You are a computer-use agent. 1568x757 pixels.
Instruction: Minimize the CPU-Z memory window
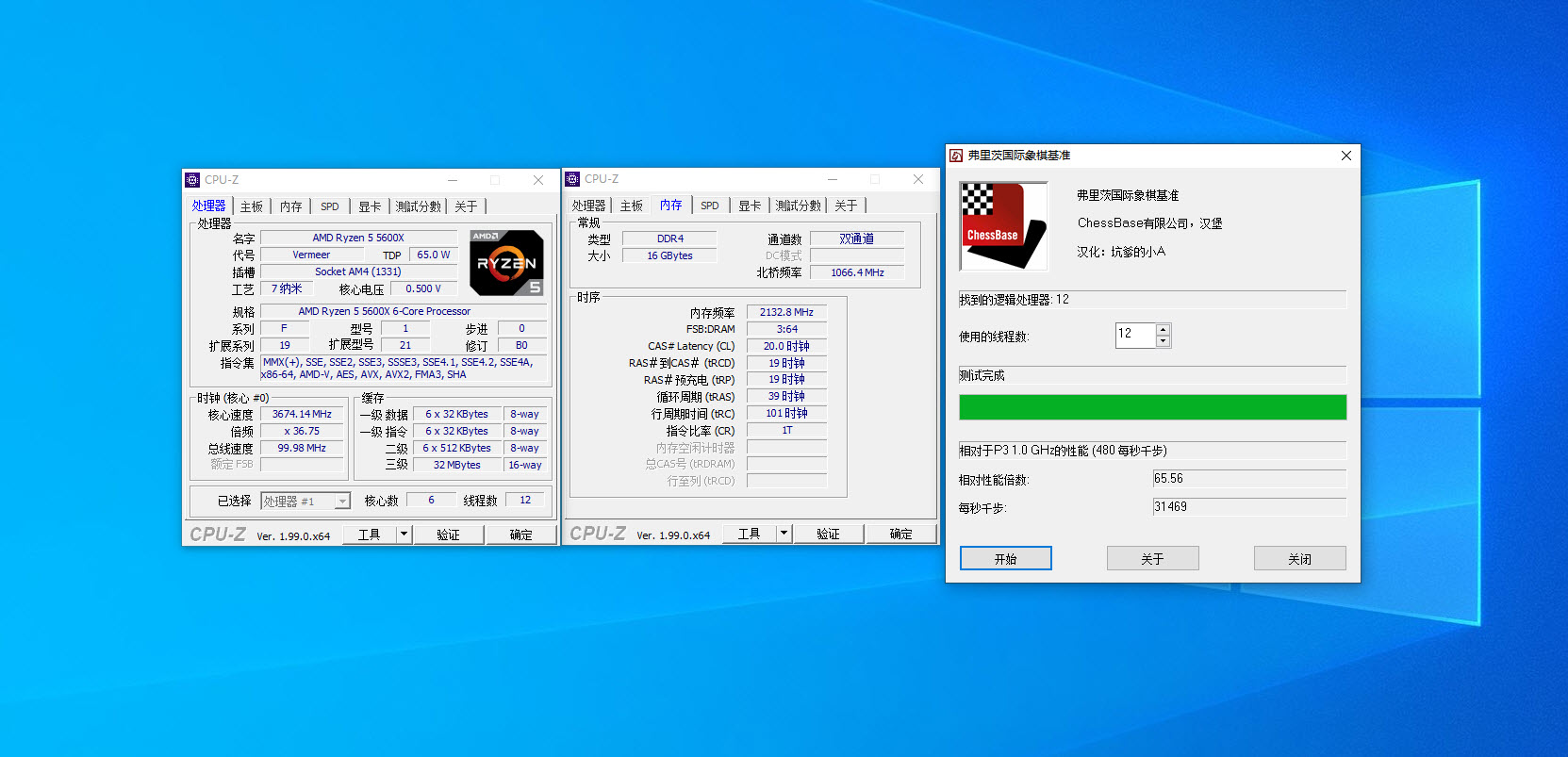[x=833, y=179]
